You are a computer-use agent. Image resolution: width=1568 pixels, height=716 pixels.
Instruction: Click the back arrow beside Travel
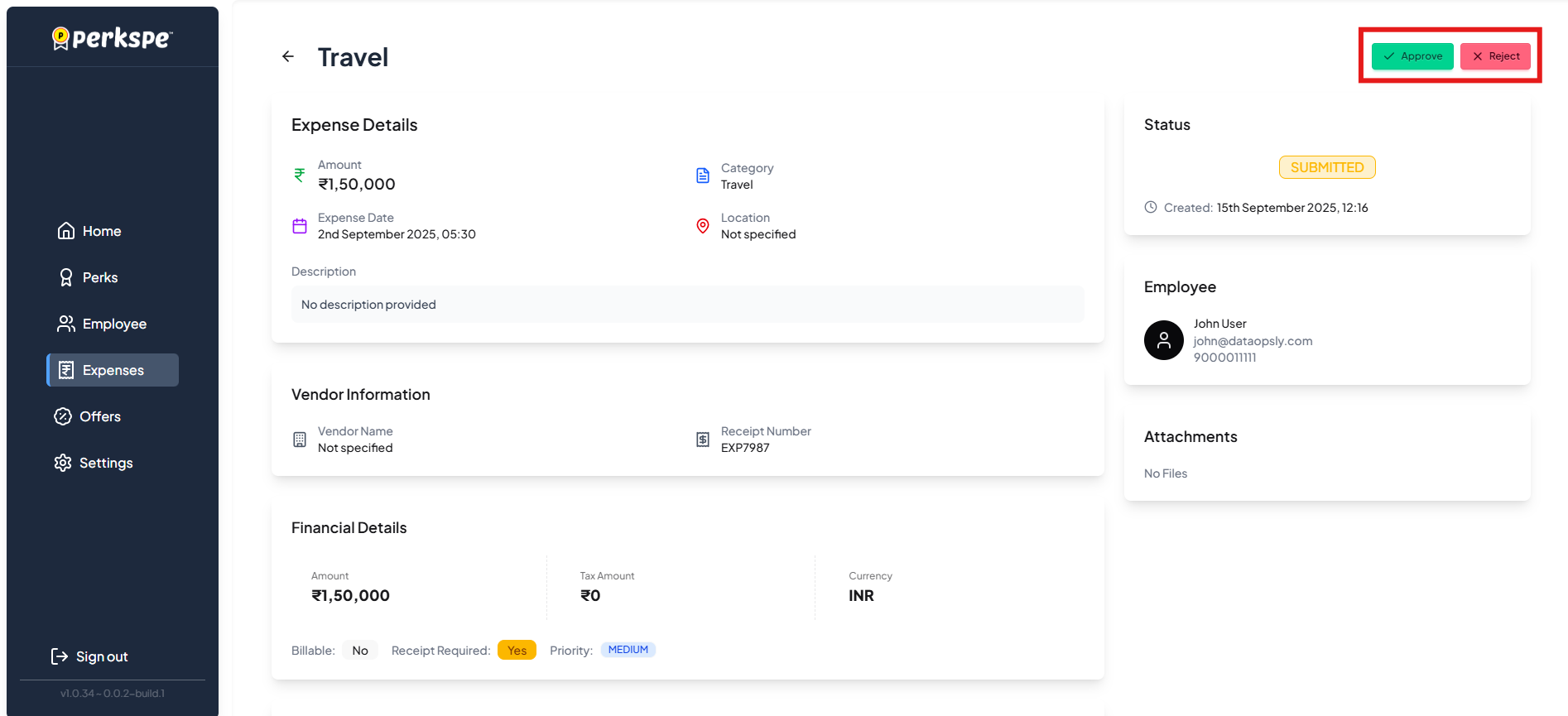(288, 56)
